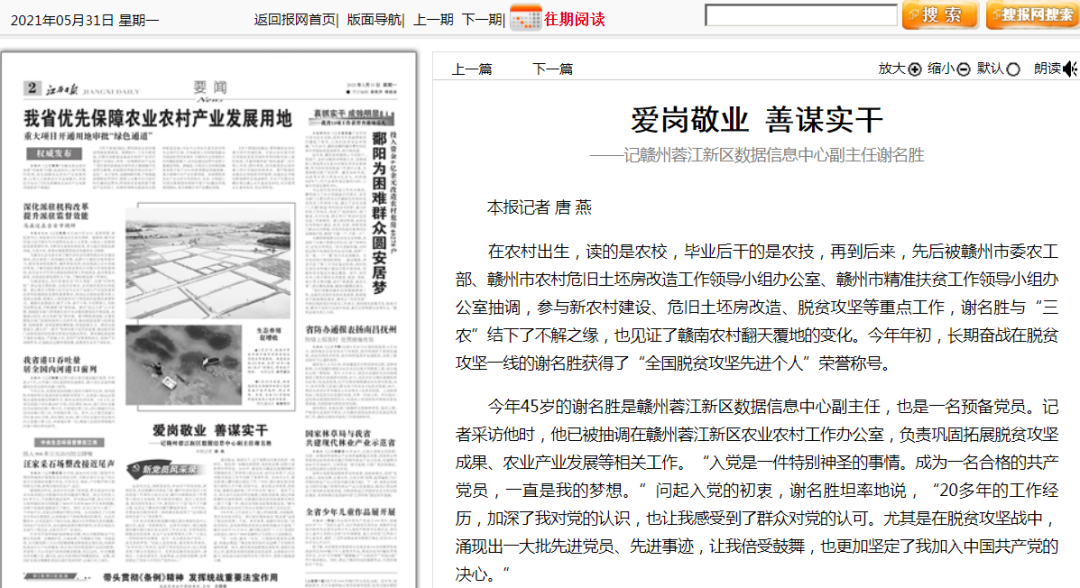Go to 下一期 issue

point(481,19)
